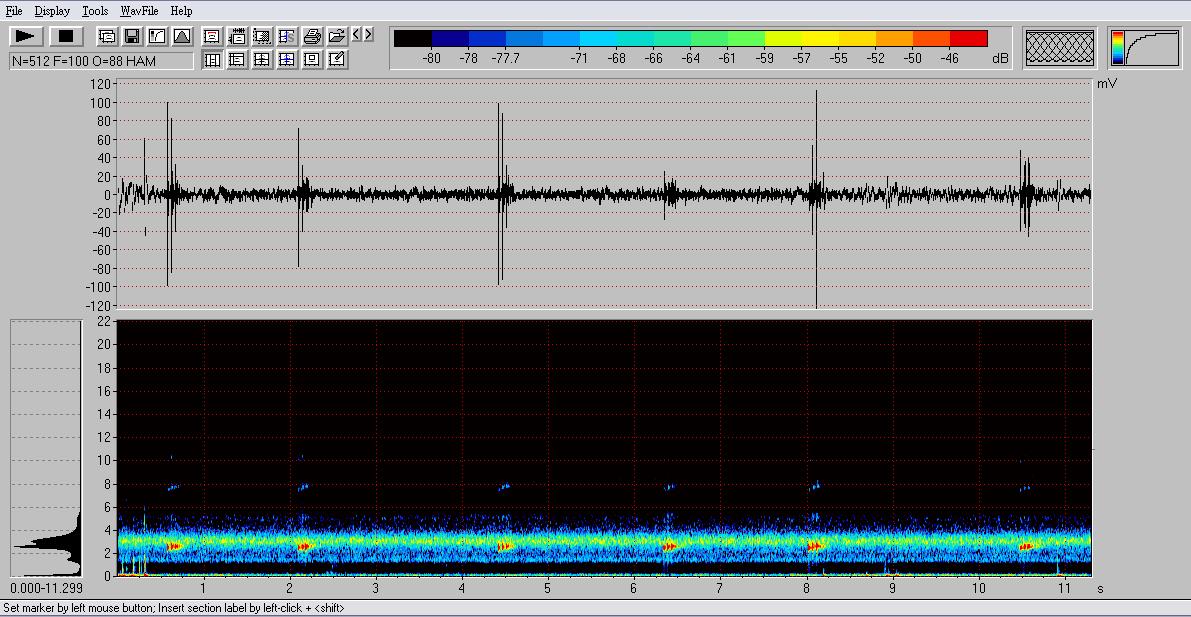Click the open folder icon
Screen dimensions: 1191x617
point(337,37)
